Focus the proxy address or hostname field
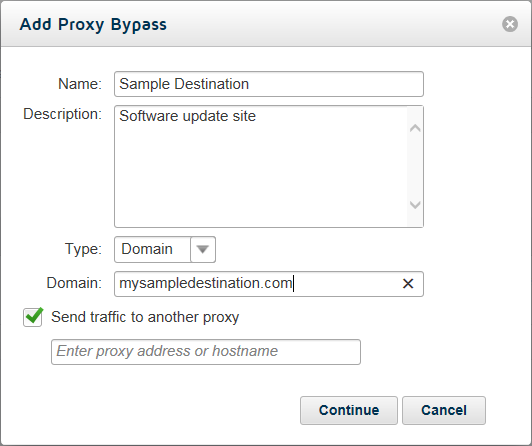The width and height of the screenshot is (532, 446). (x=206, y=352)
